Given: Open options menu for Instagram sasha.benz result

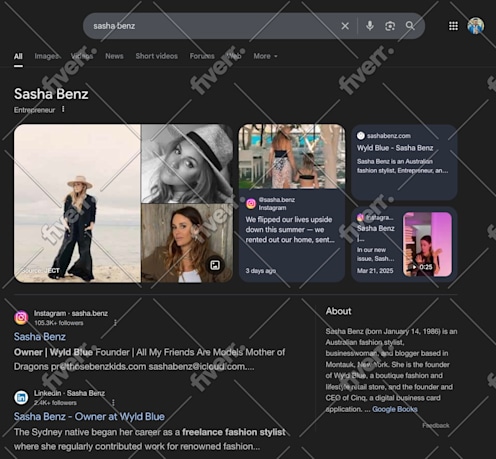Looking at the screenshot, I should (115, 323).
